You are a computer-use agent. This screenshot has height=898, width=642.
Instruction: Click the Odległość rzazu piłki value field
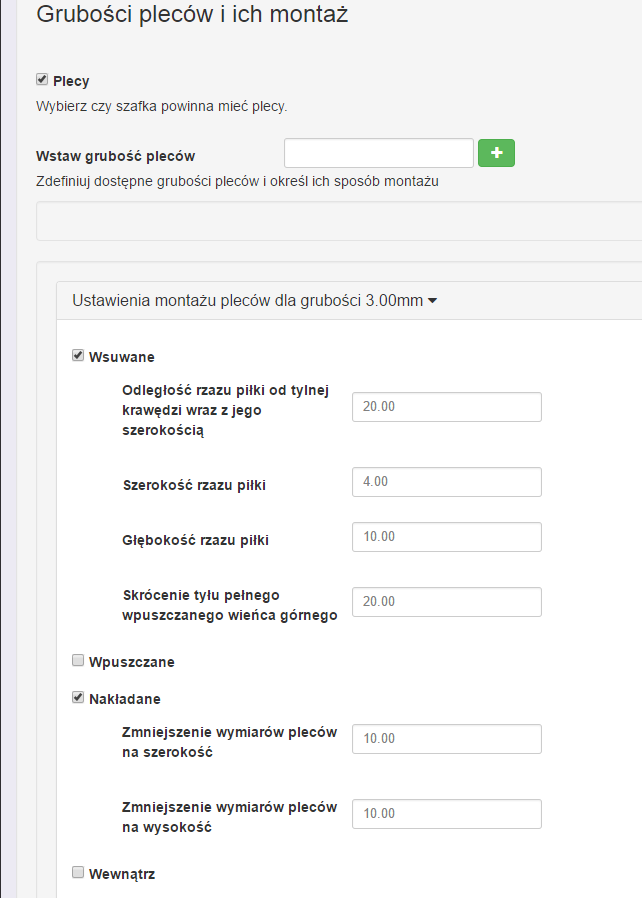tap(446, 407)
